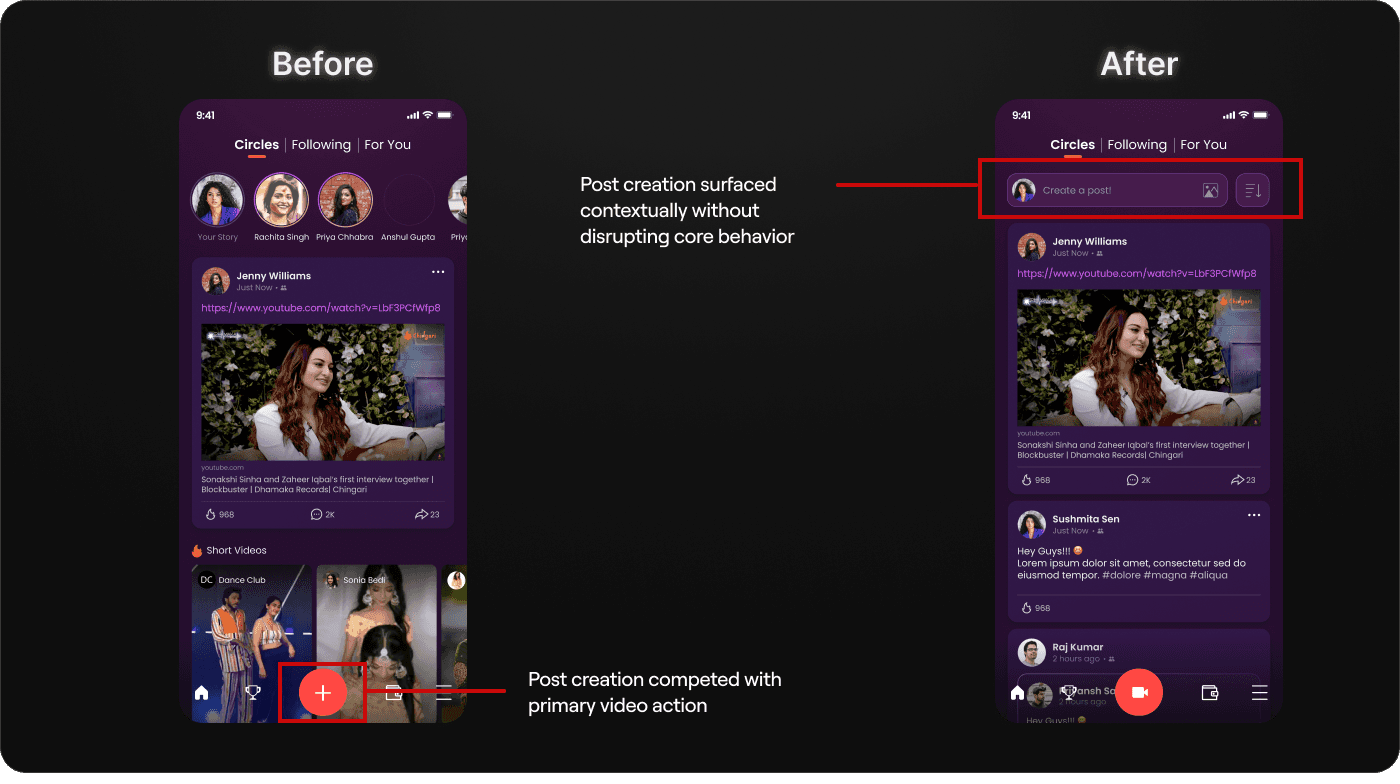The width and height of the screenshot is (1400, 784).
Task: Open the wallet icon in Before mockup
Action: tap(394, 692)
